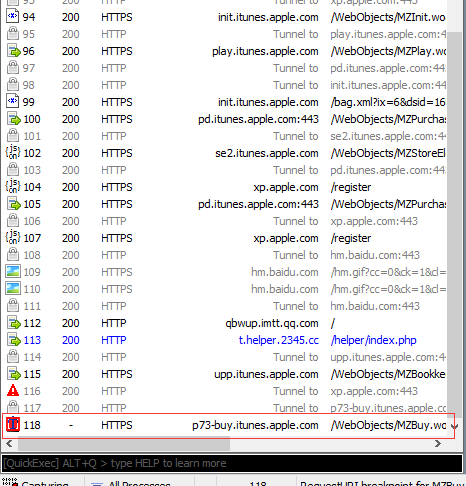Select host hm.baidu.com in row 109
The image size is (466, 486).
(285, 272)
